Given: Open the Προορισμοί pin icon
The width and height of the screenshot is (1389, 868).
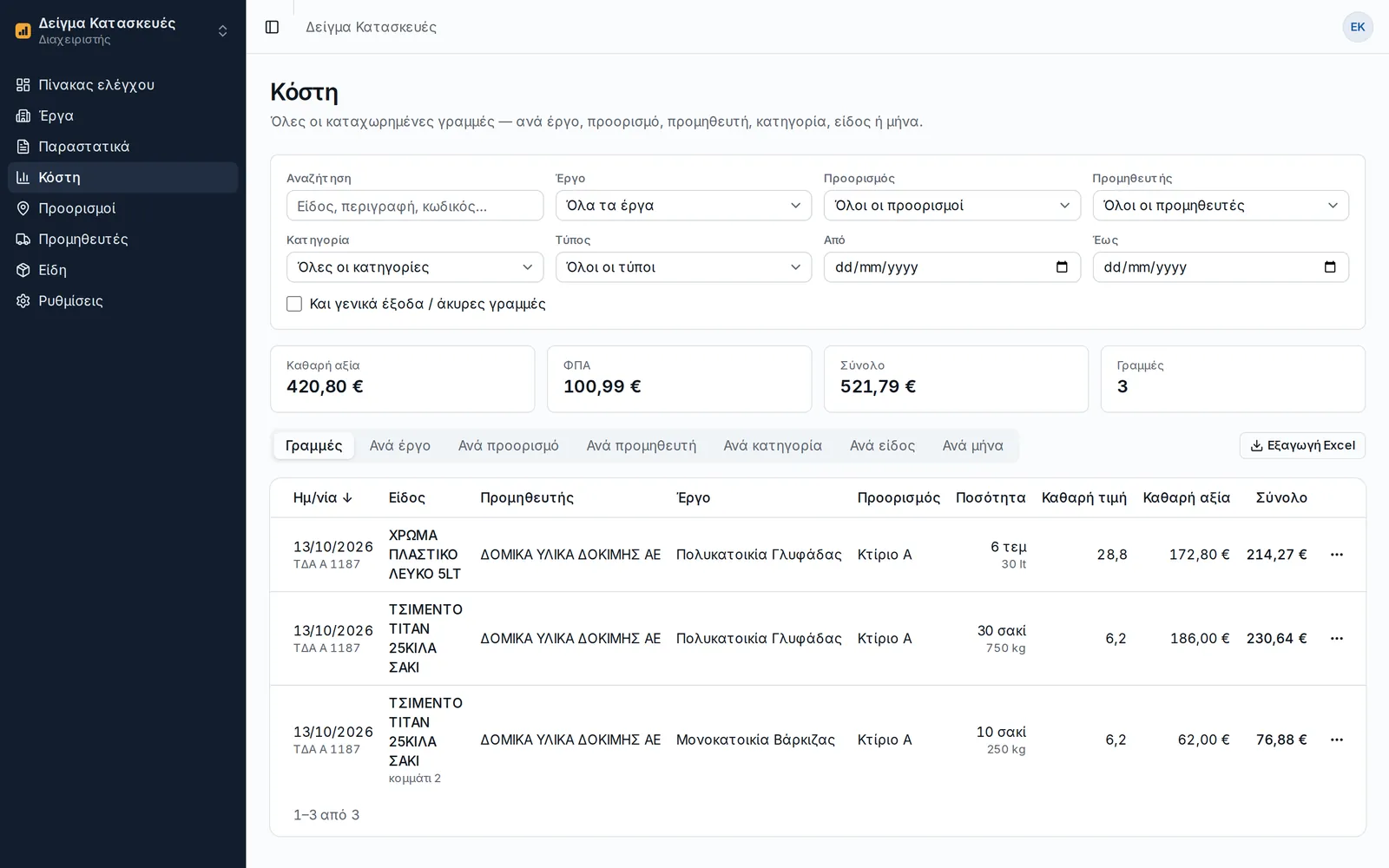Looking at the screenshot, I should click(23, 208).
